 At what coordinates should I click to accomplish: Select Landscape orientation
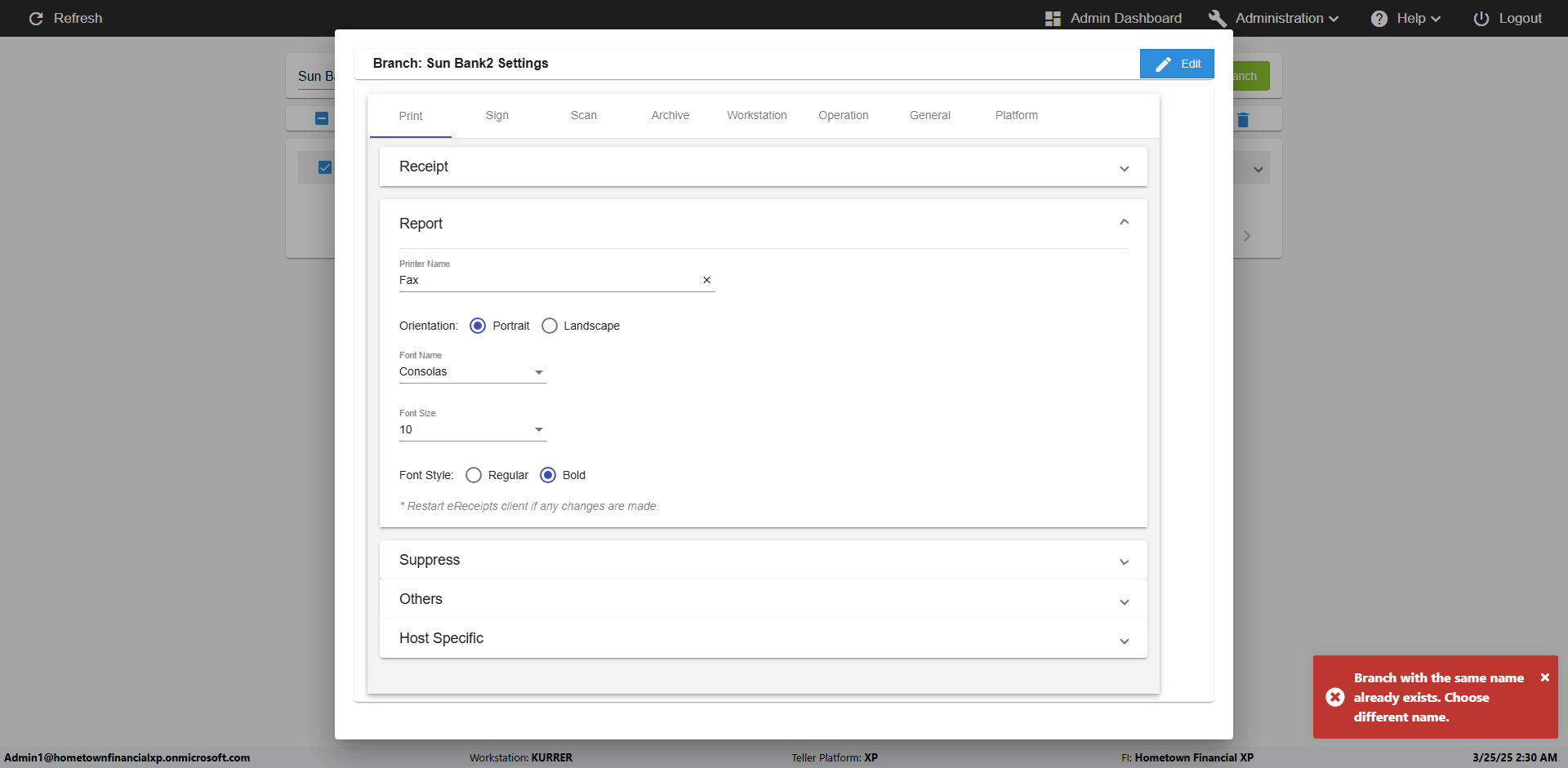pyautogui.click(x=550, y=326)
